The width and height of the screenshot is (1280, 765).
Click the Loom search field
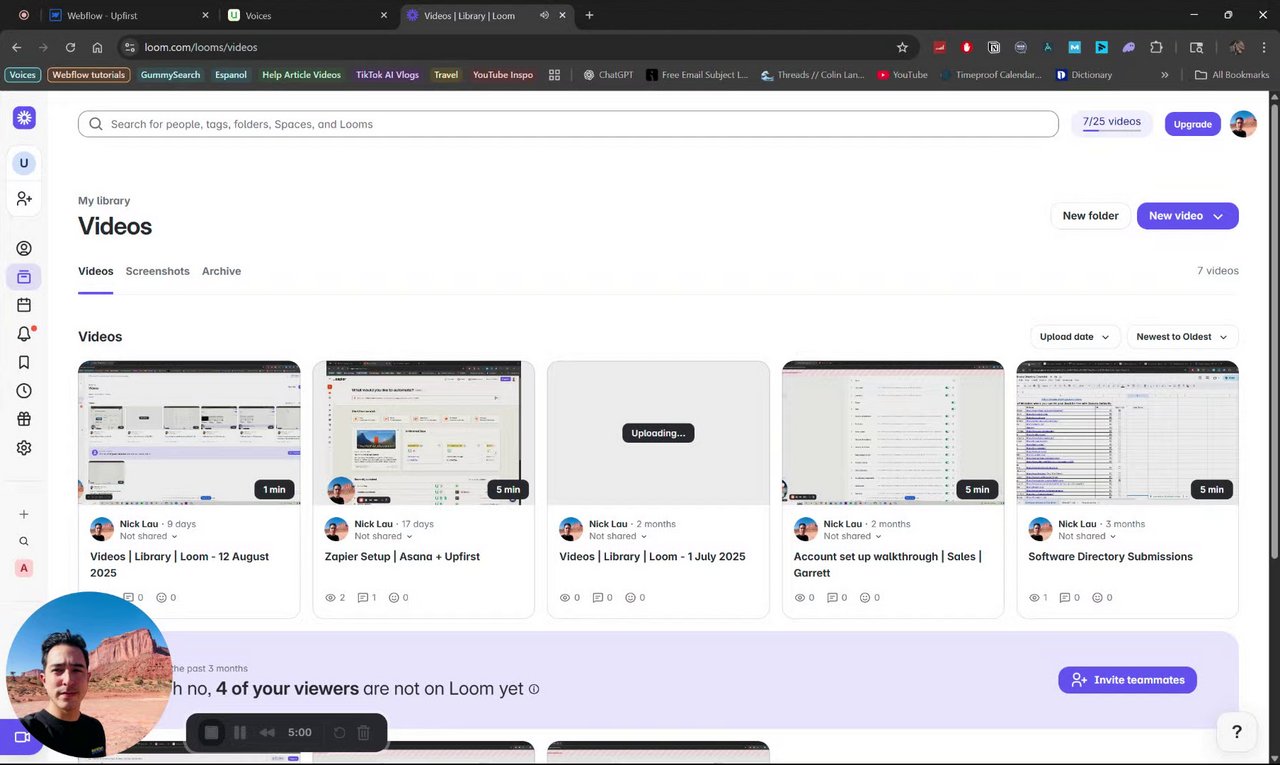pyautogui.click(x=568, y=124)
